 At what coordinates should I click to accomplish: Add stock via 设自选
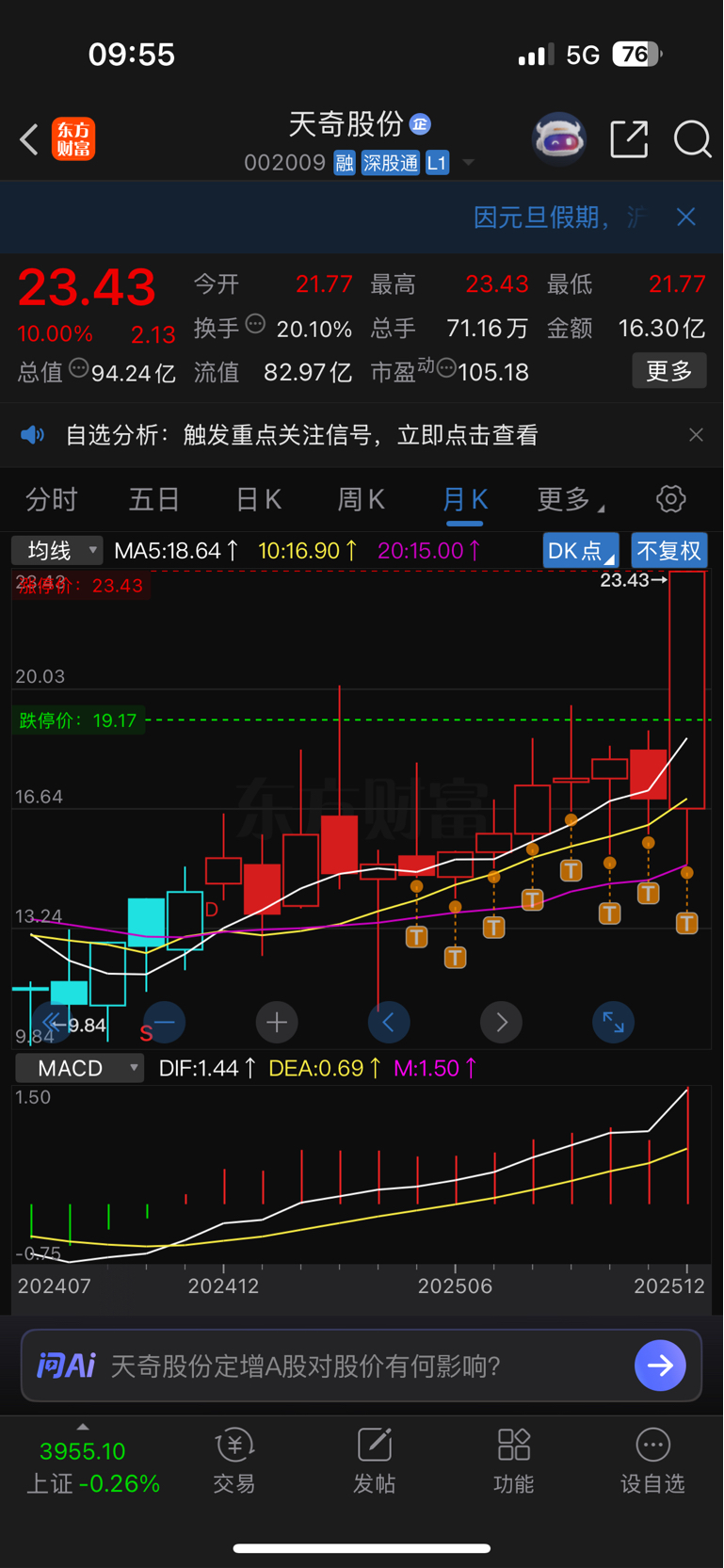pos(652,1462)
